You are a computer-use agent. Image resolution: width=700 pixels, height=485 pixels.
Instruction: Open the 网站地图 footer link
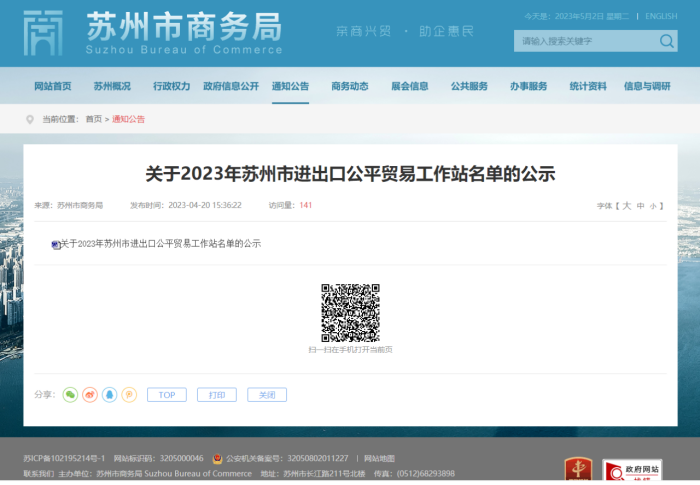(x=379, y=459)
